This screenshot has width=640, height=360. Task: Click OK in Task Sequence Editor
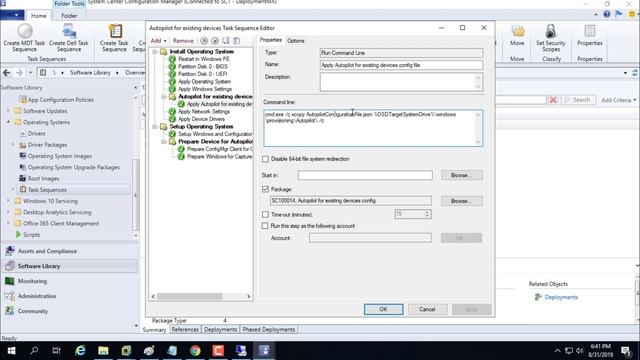(x=383, y=309)
